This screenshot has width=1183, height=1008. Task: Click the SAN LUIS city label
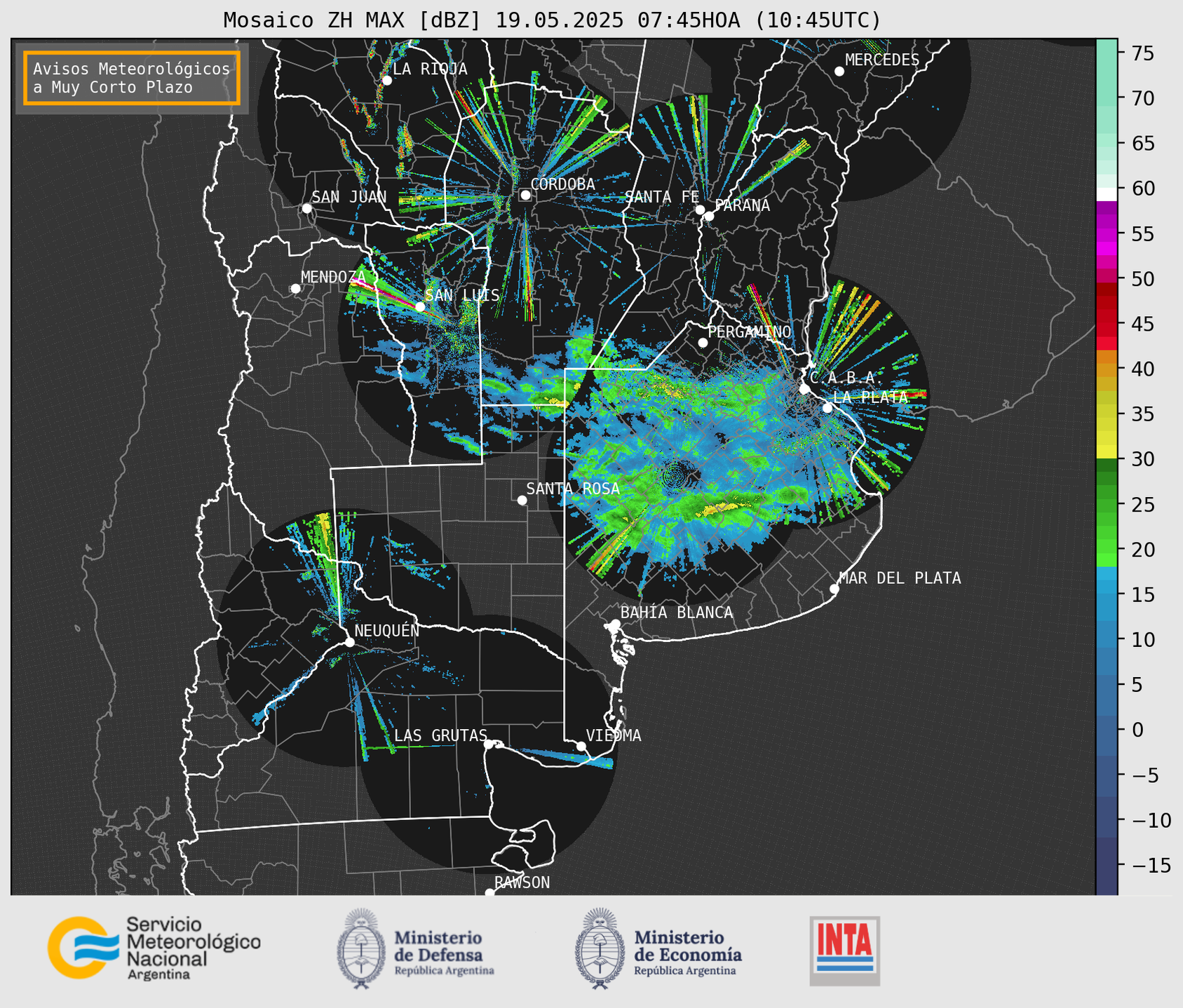tap(462, 295)
